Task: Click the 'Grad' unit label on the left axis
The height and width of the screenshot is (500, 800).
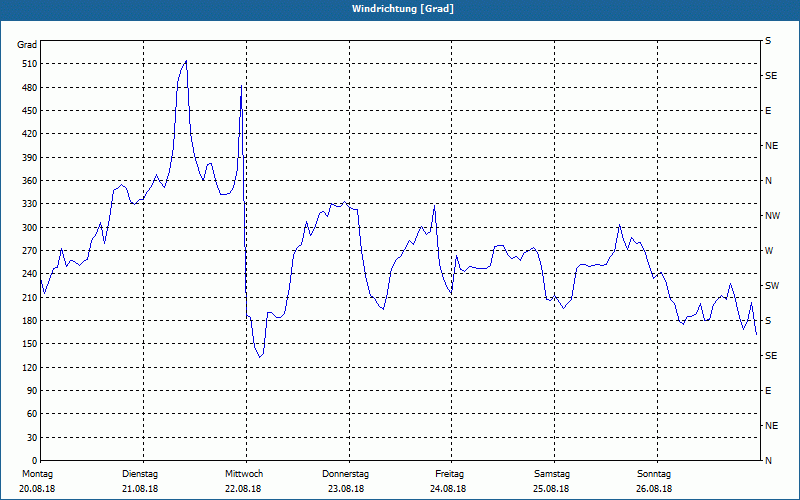Action: 27,45
